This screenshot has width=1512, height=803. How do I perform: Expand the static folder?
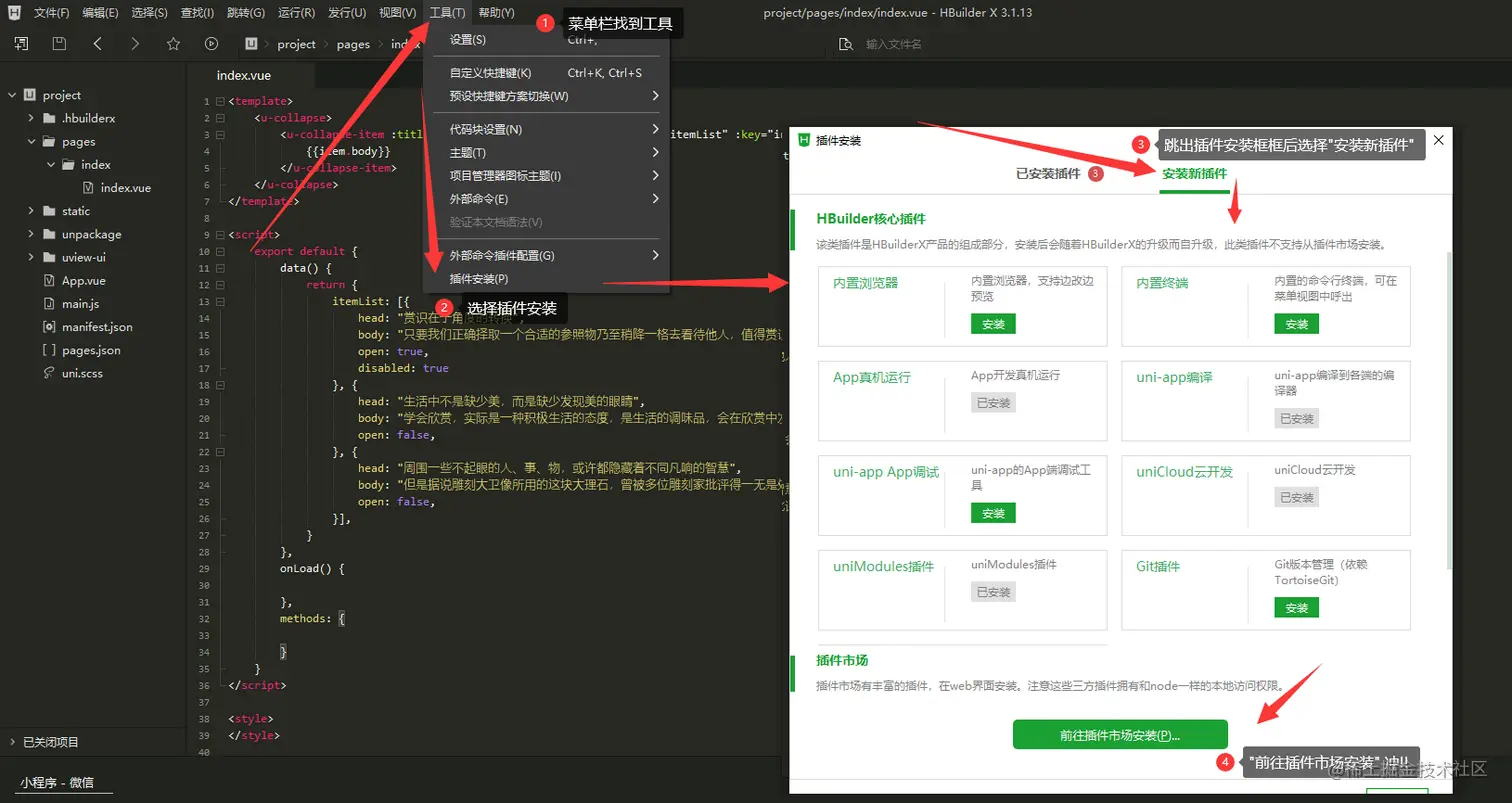click(32, 211)
